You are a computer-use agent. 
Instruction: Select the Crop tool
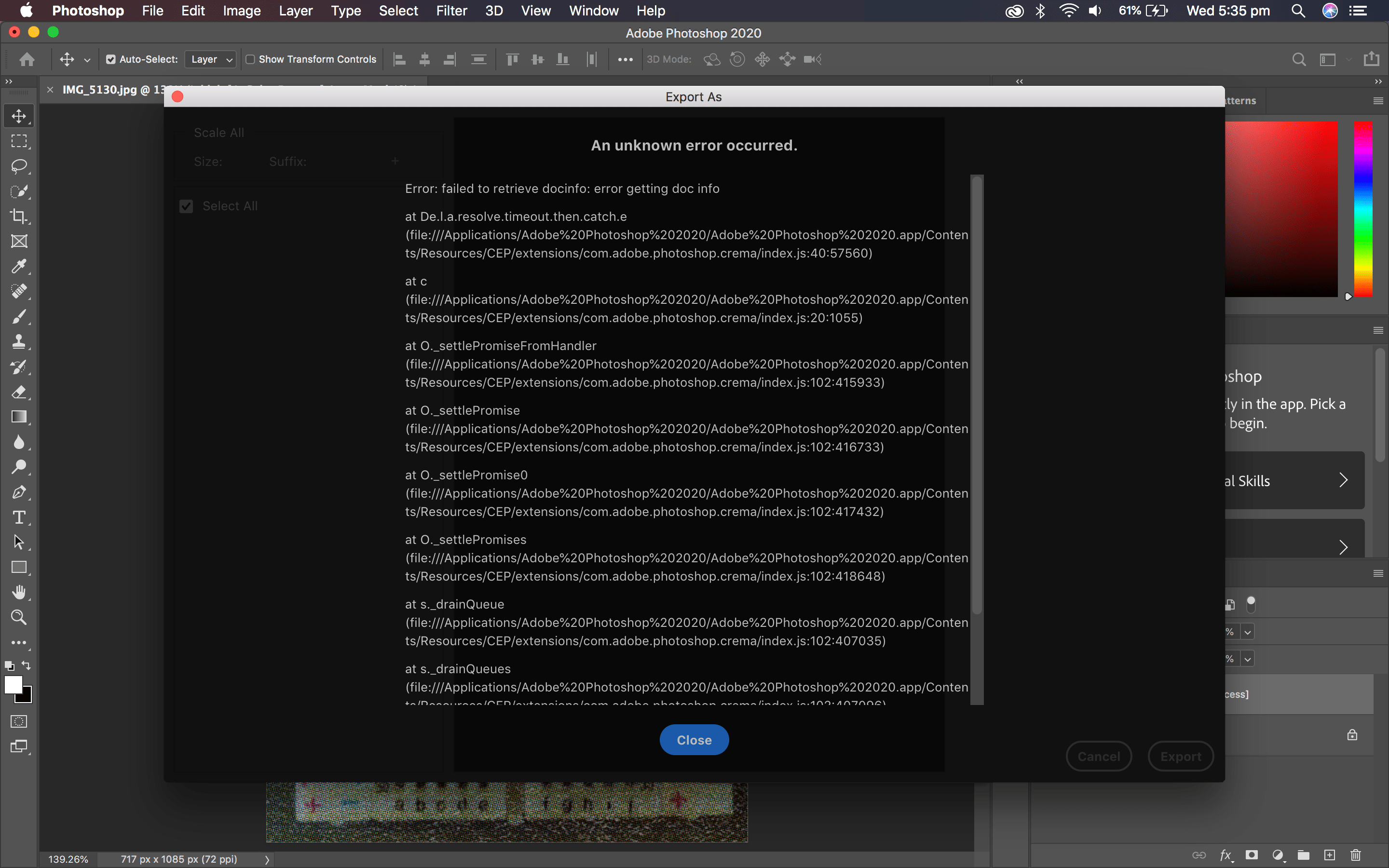19,217
